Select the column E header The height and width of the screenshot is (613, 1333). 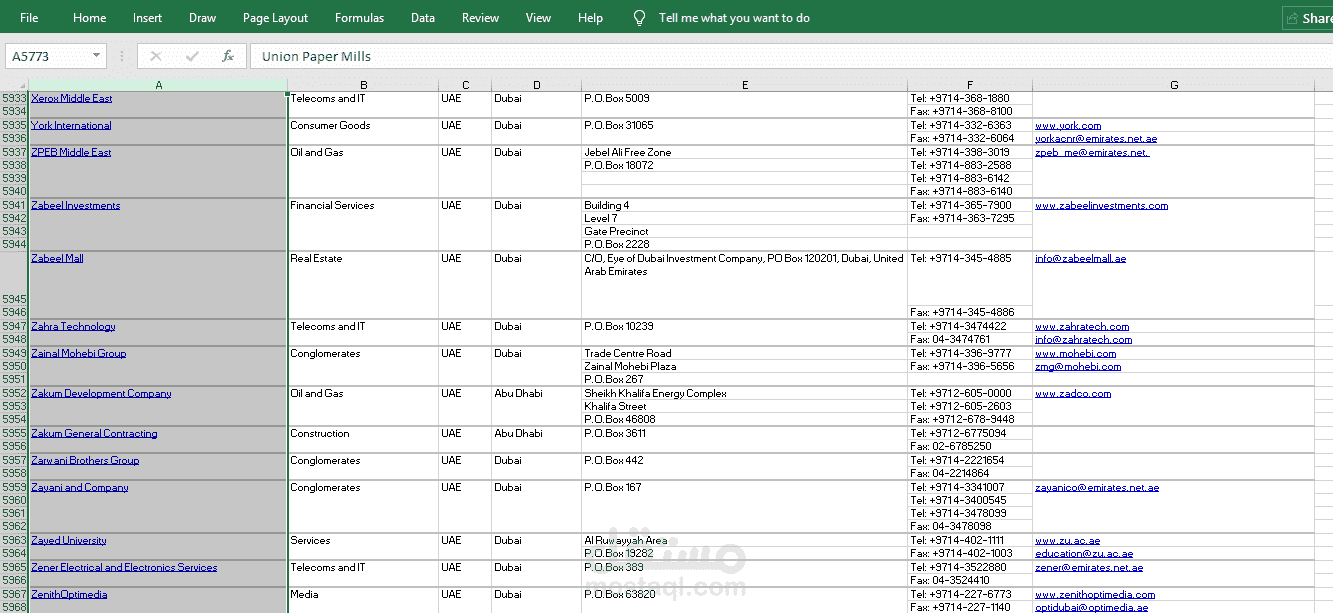745,85
